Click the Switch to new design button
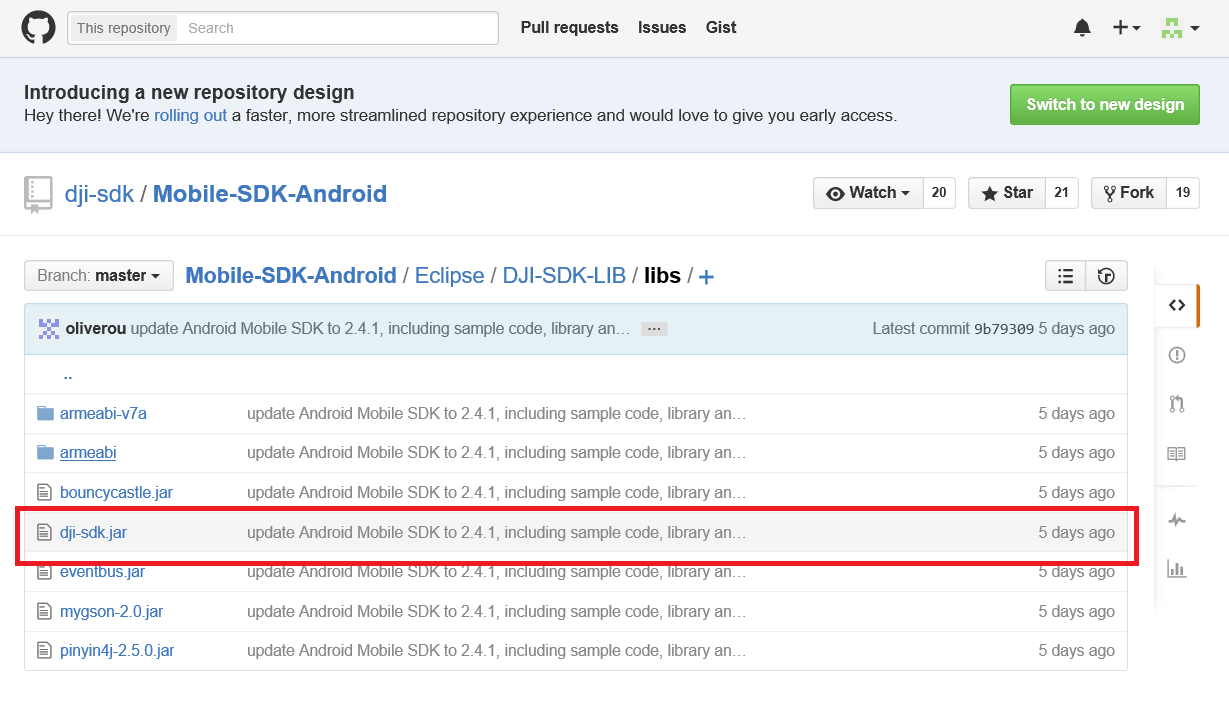 pyautogui.click(x=1105, y=104)
